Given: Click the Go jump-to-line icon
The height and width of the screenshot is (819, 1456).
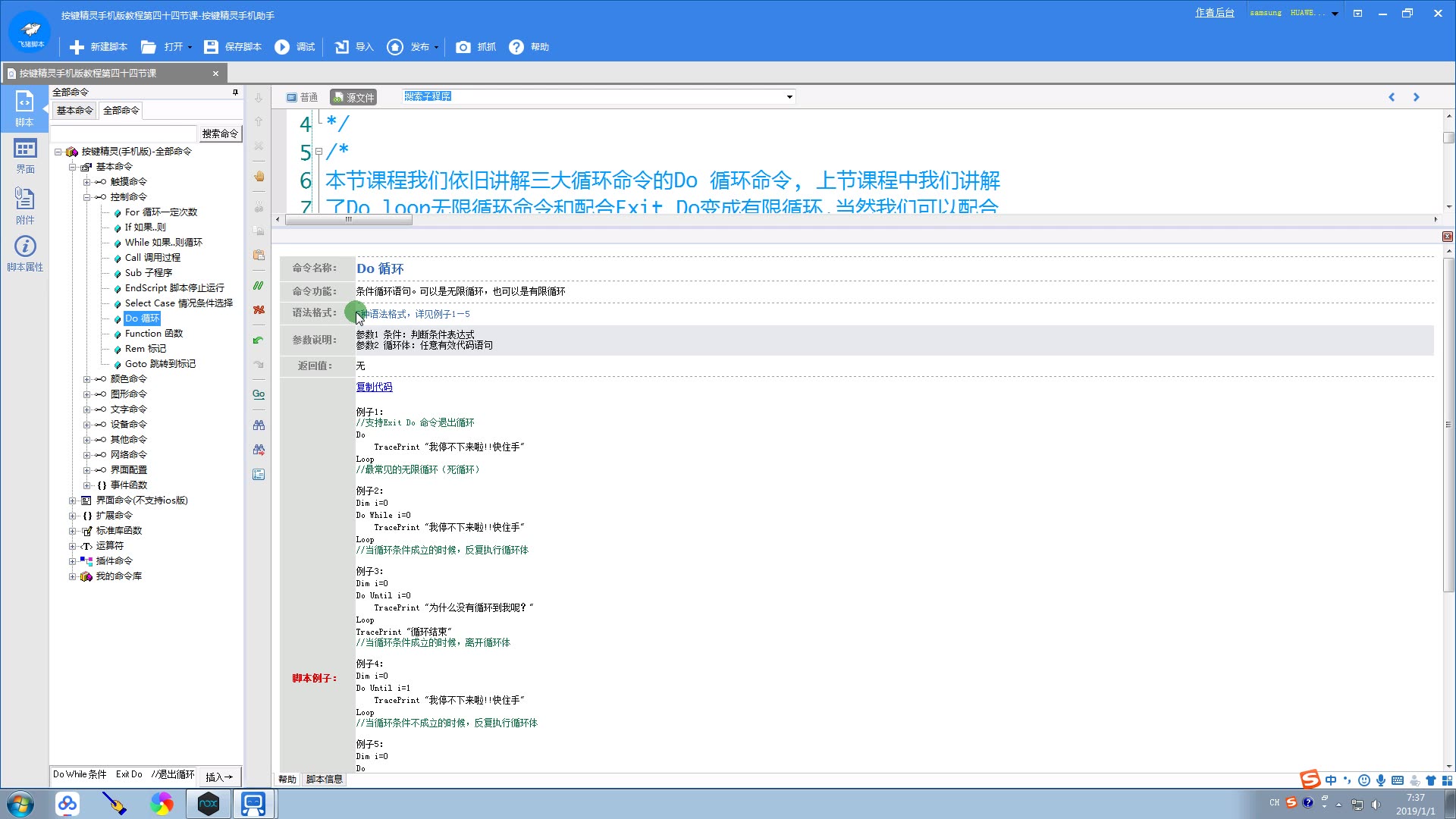Looking at the screenshot, I should (259, 394).
